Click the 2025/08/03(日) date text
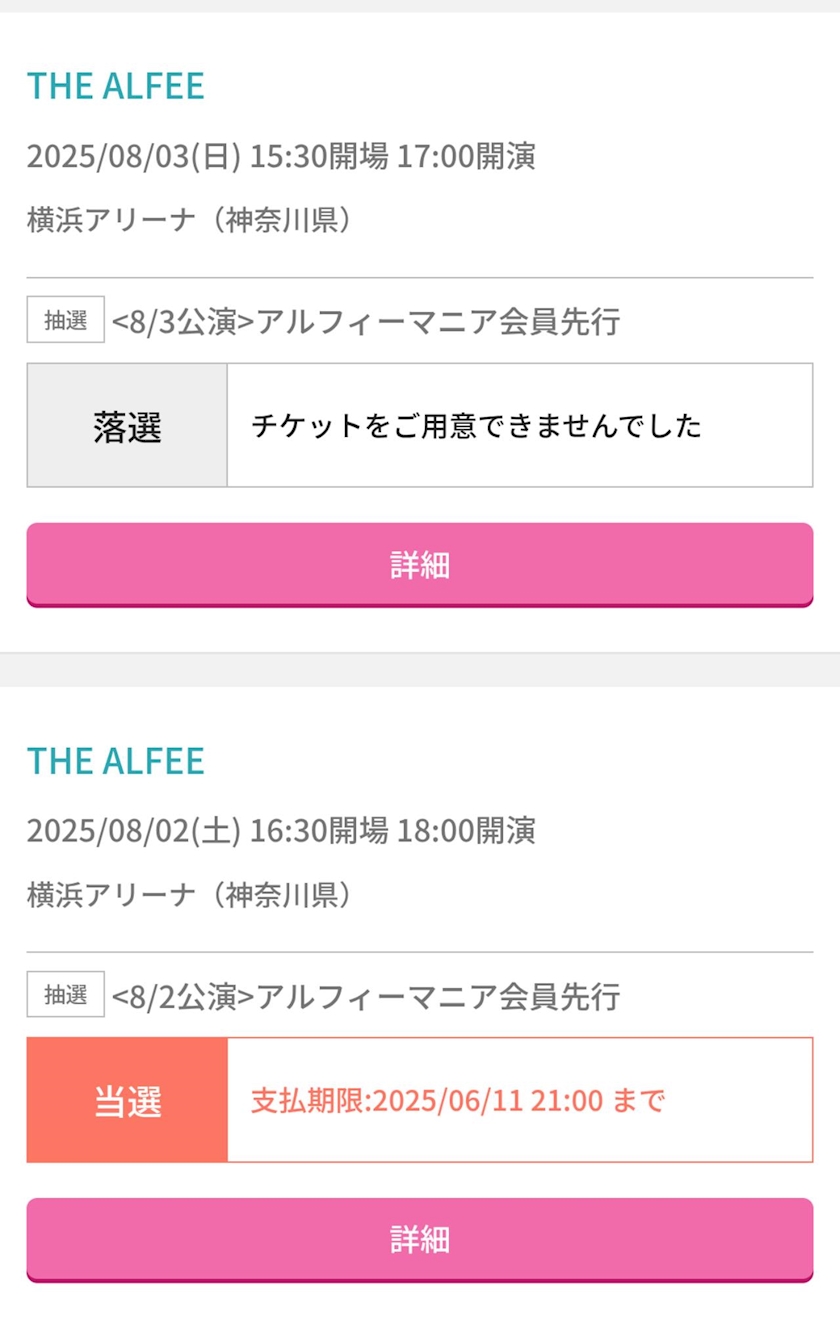 tap(134, 157)
